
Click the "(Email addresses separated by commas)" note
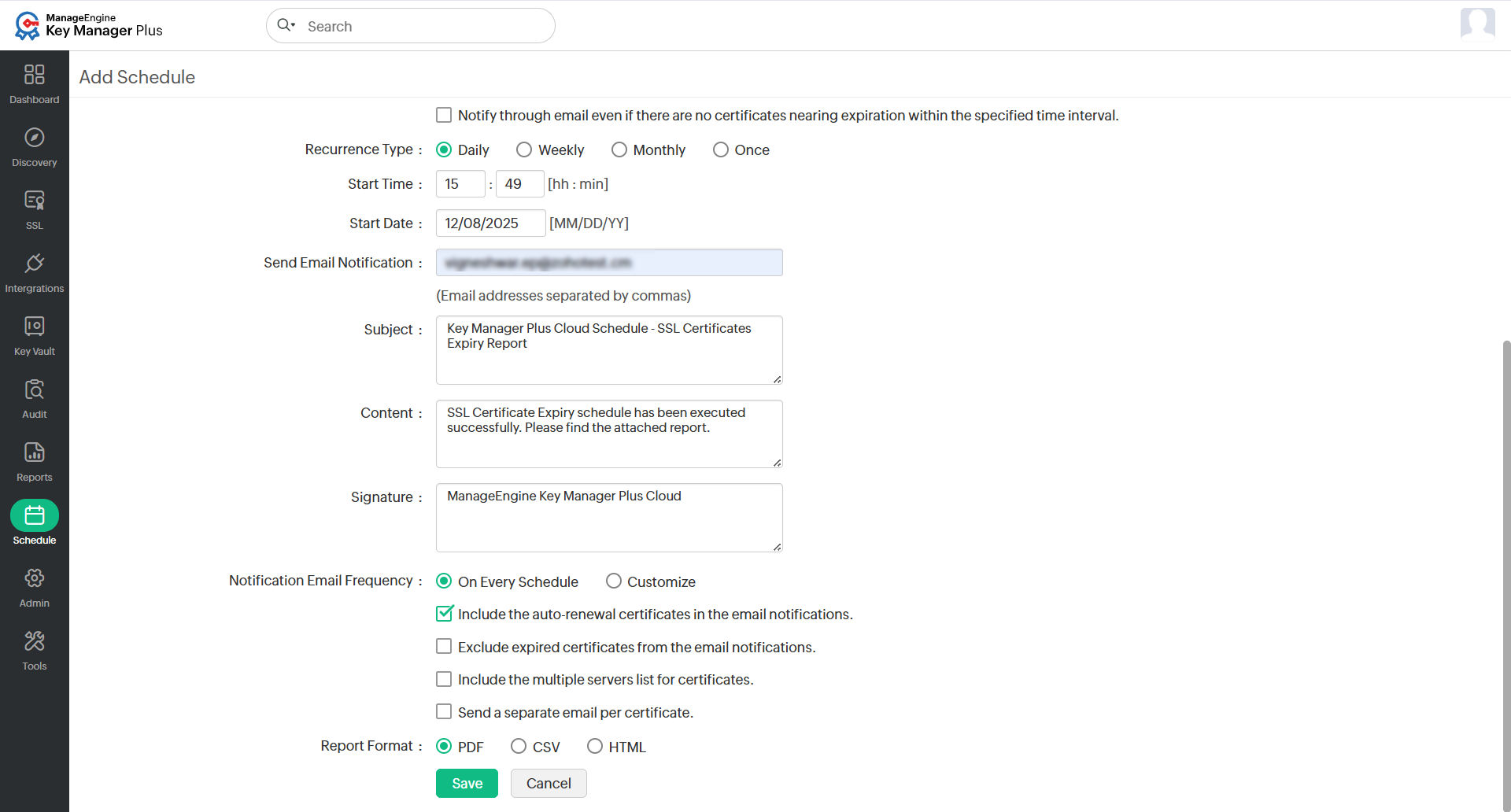[563, 296]
